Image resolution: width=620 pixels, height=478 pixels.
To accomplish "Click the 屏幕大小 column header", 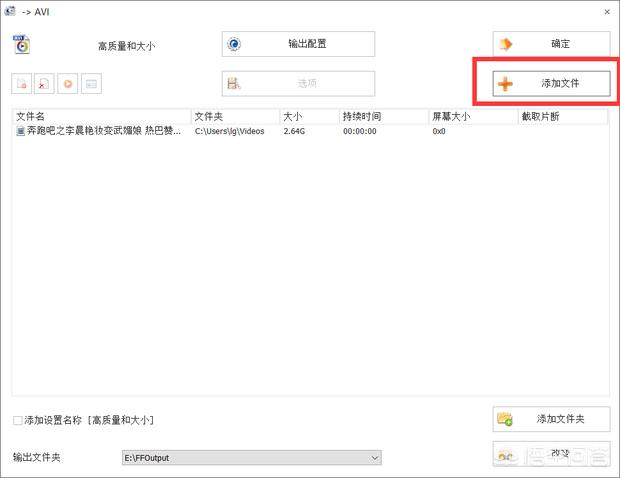I will click(x=472, y=117).
